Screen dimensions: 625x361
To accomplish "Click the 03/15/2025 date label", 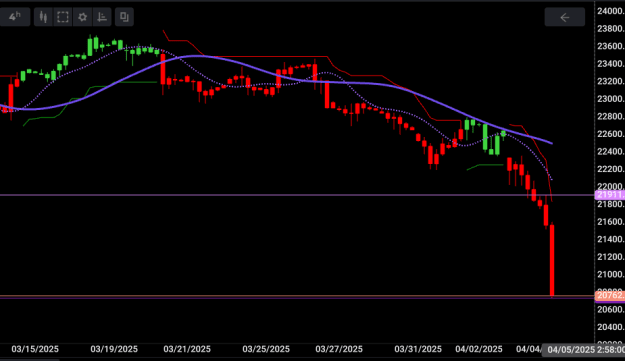I will point(35,349).
